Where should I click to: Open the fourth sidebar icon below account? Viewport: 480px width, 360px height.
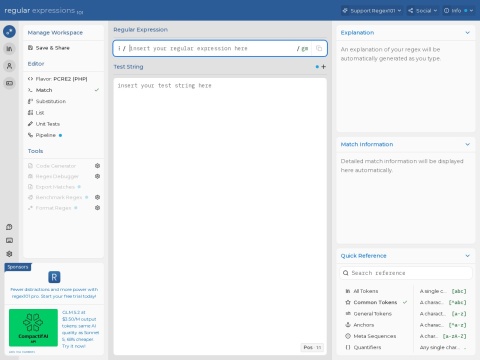tap(9, 83)
